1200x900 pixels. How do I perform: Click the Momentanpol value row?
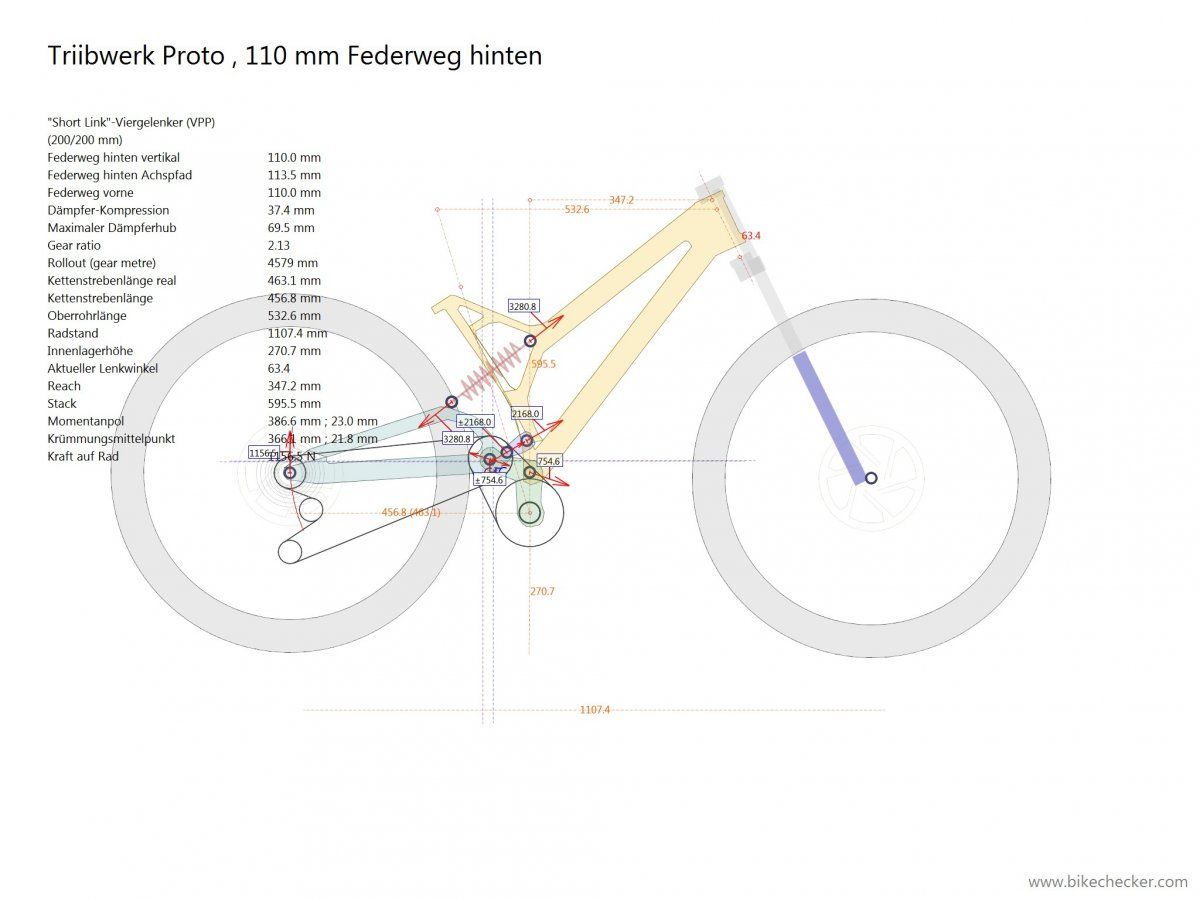coord(213,421)
